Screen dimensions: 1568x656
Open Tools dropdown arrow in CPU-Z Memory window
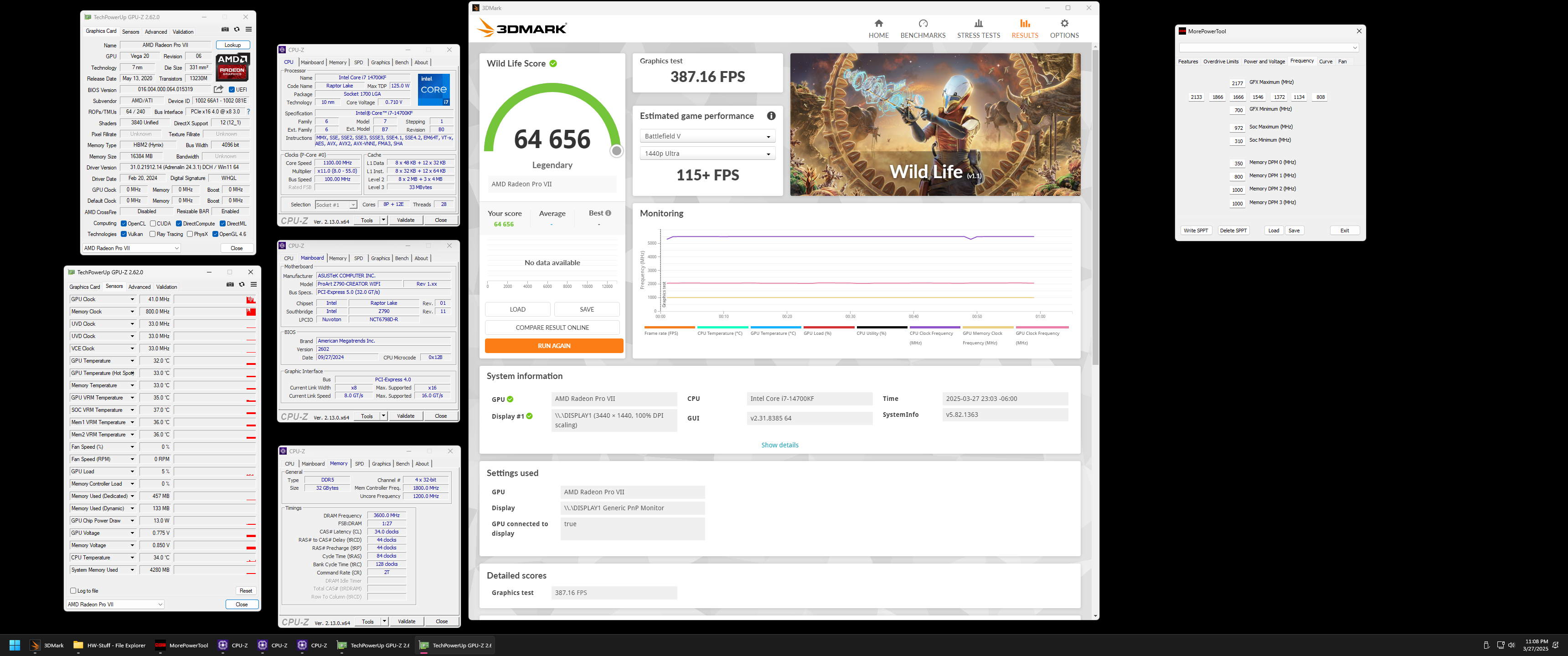[x=384, y=621]
